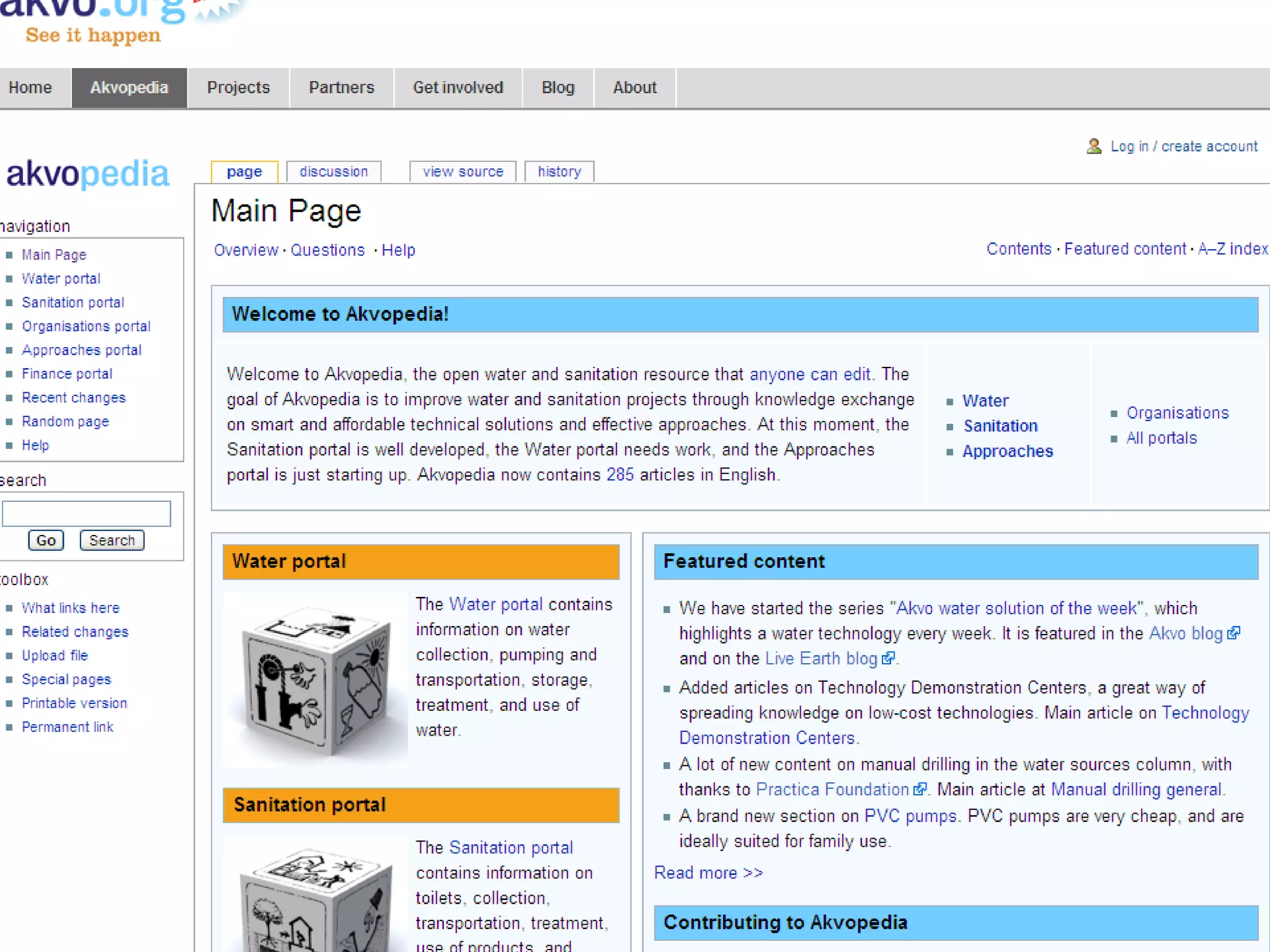Follow the Read more >> link
The width and height of the screenshot is (1270, 952).
coord(708,873)
